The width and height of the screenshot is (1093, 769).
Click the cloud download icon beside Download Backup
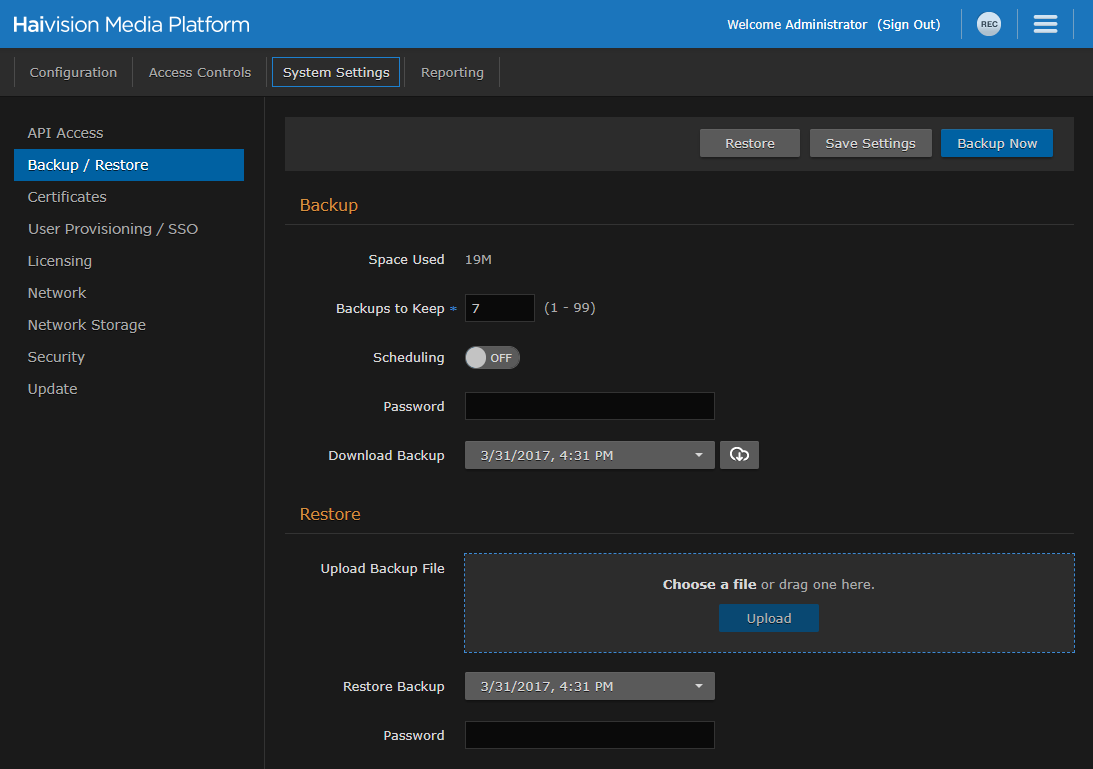coord(739,454)
